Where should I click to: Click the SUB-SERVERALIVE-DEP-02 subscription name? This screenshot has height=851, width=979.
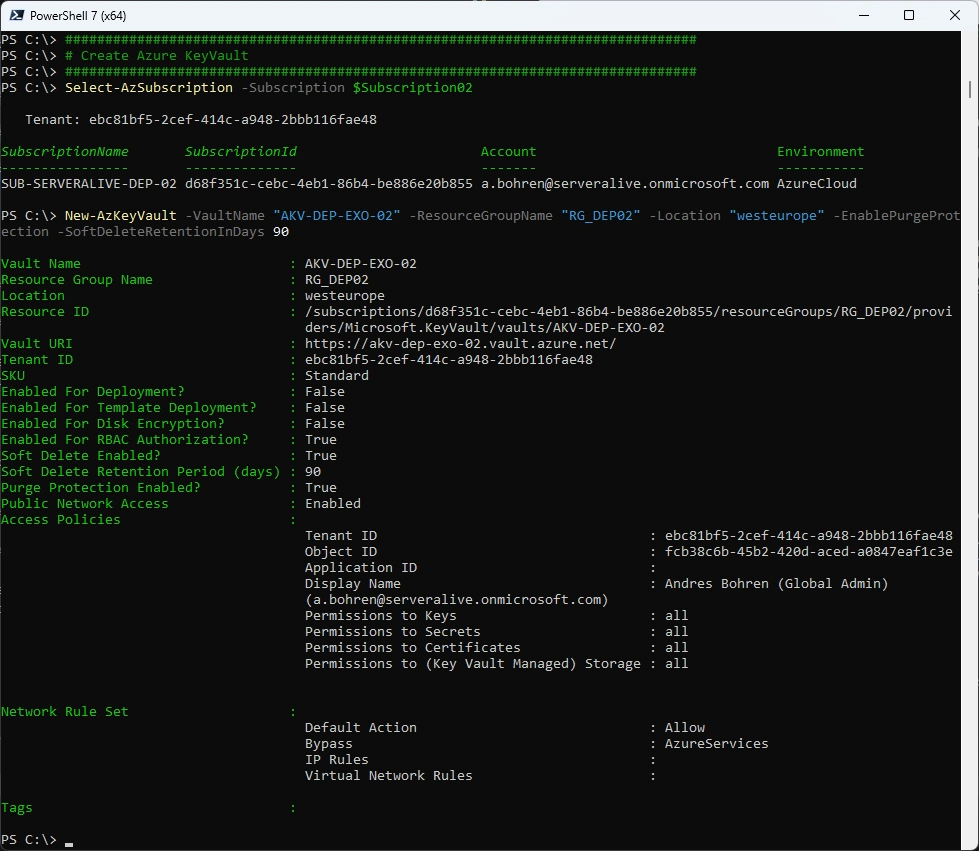pos(89,184)
